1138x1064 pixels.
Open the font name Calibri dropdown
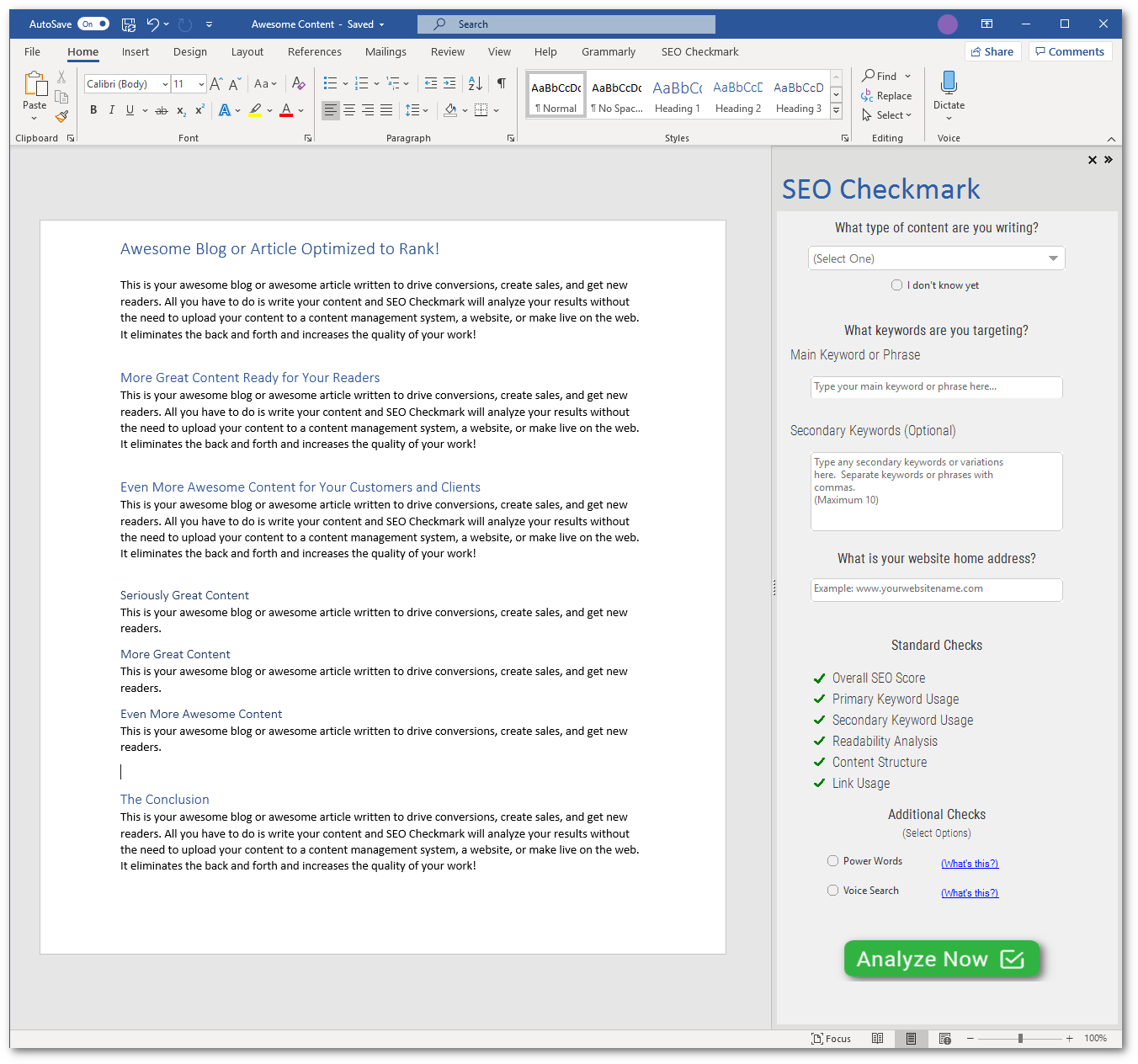(165, 84)
